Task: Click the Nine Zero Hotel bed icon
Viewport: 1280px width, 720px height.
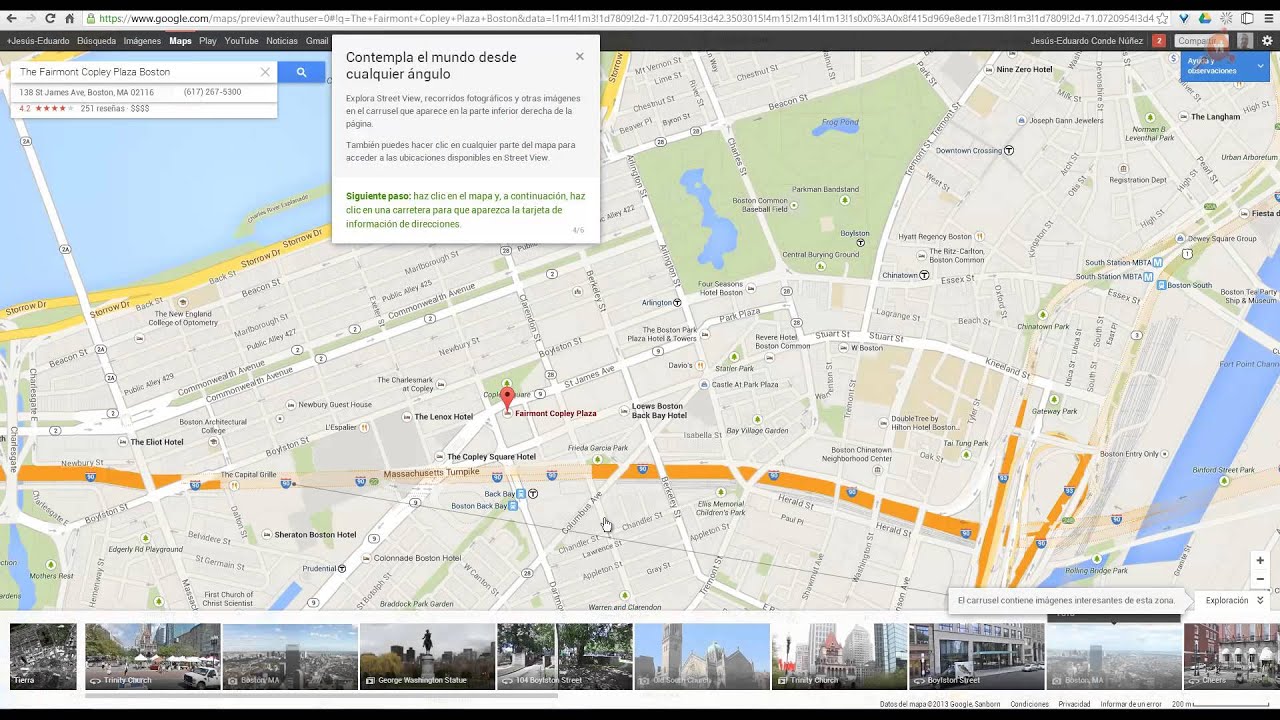Action: 989,70
